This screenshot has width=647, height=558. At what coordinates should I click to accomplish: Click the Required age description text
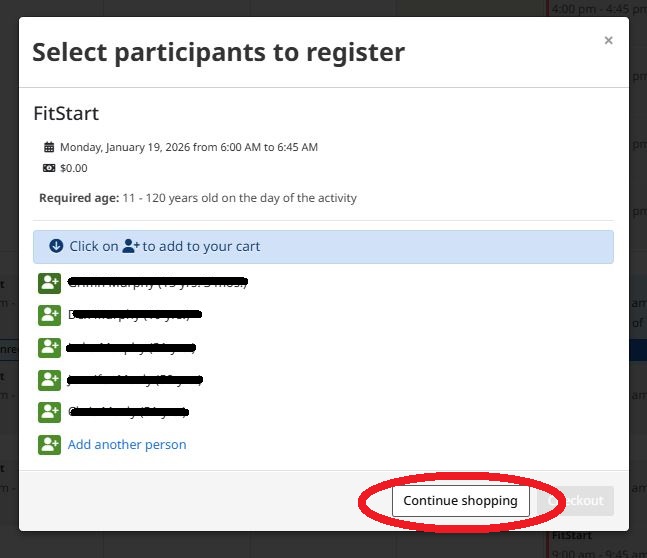coord(198,198)
